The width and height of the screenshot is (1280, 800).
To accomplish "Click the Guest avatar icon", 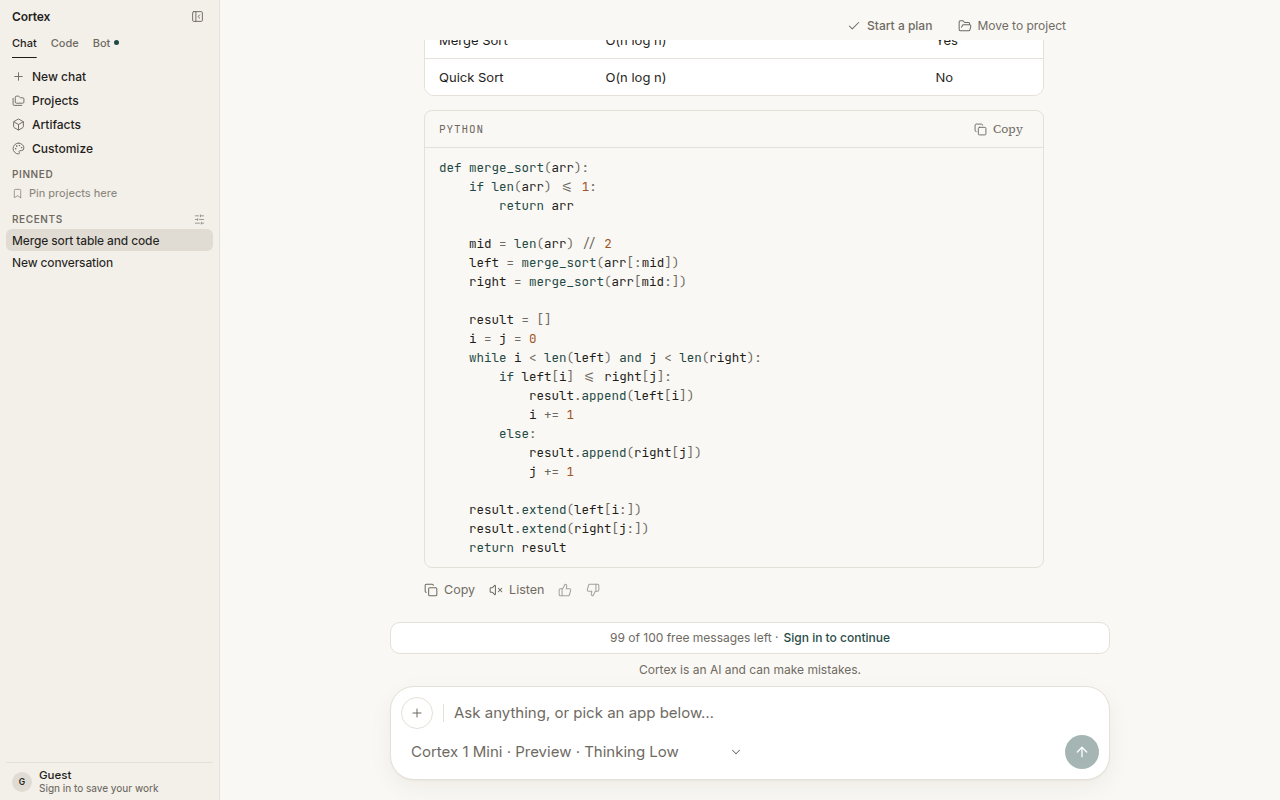I will (x=22, y=782).
